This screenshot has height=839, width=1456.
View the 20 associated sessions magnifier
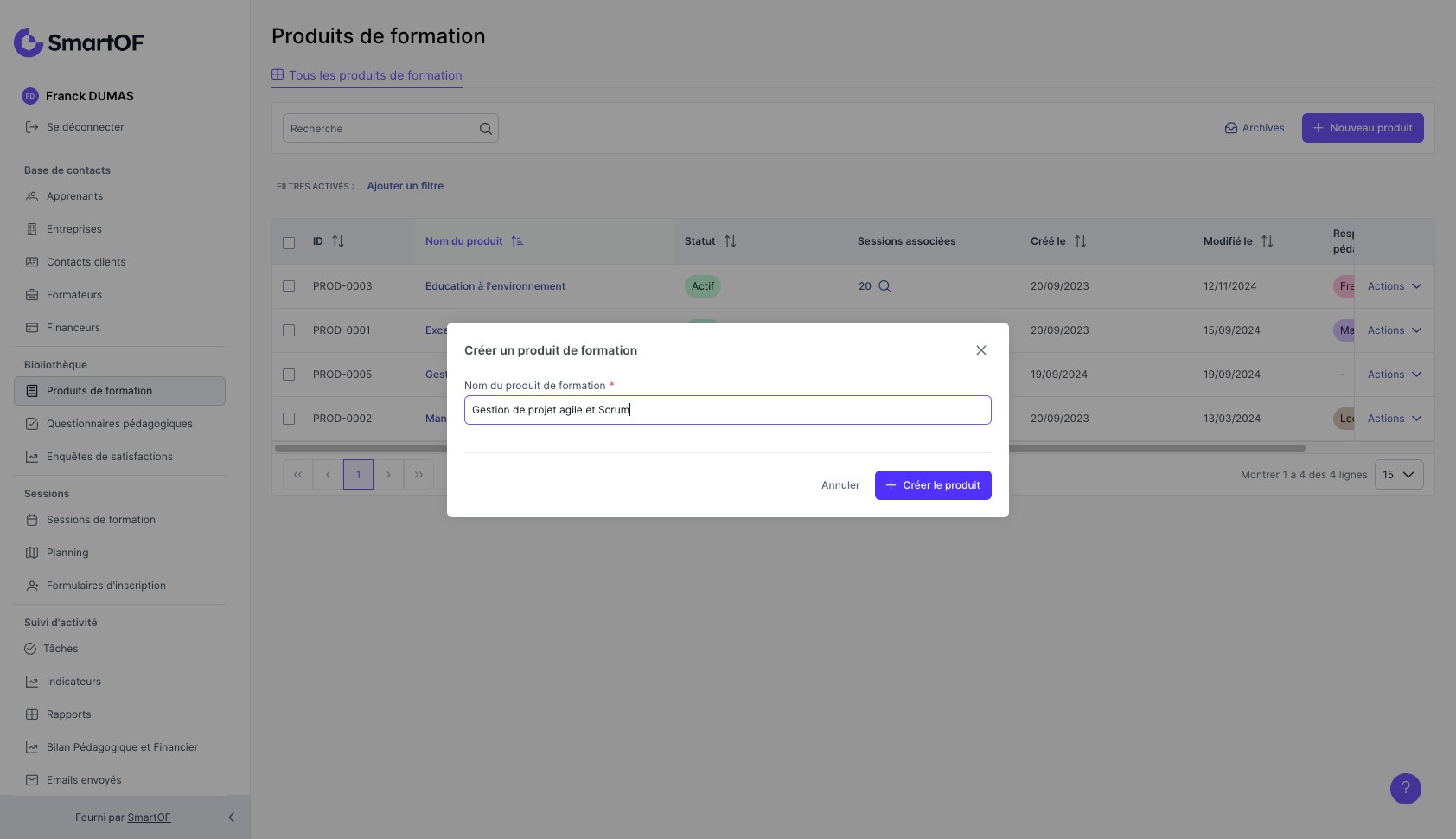click(884, 286)
